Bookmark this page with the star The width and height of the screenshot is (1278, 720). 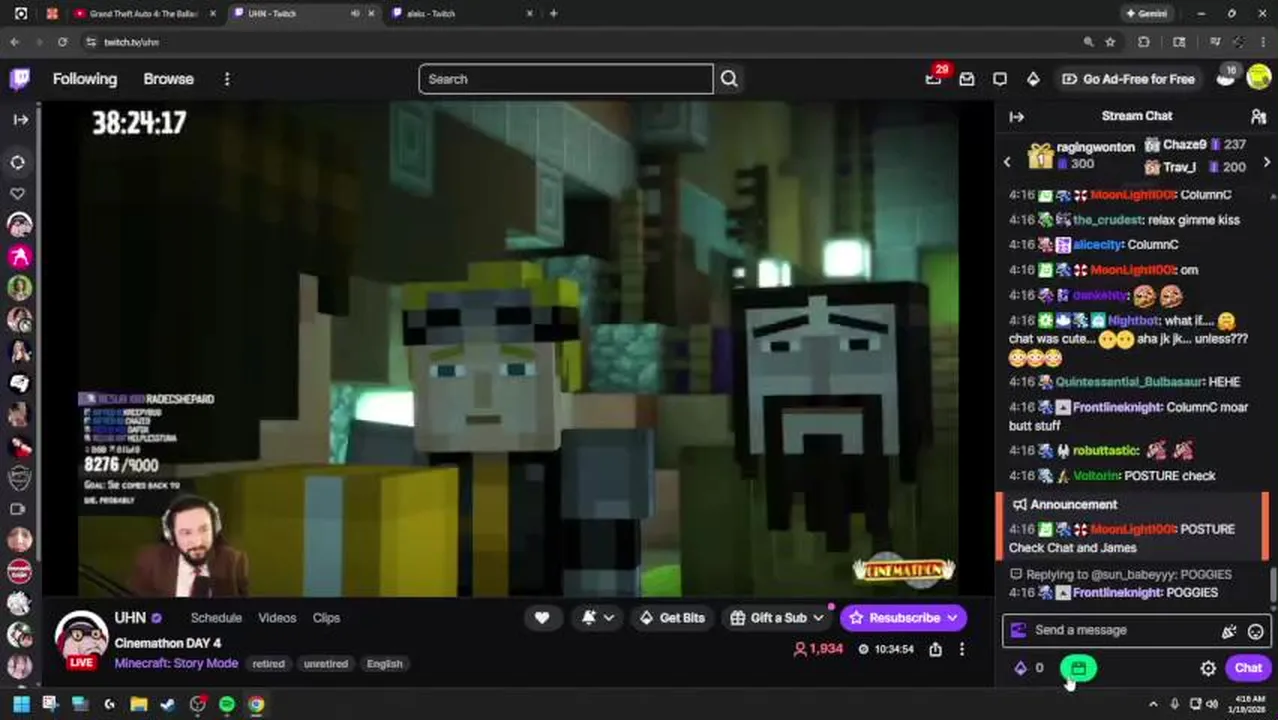coord(1110,42)
